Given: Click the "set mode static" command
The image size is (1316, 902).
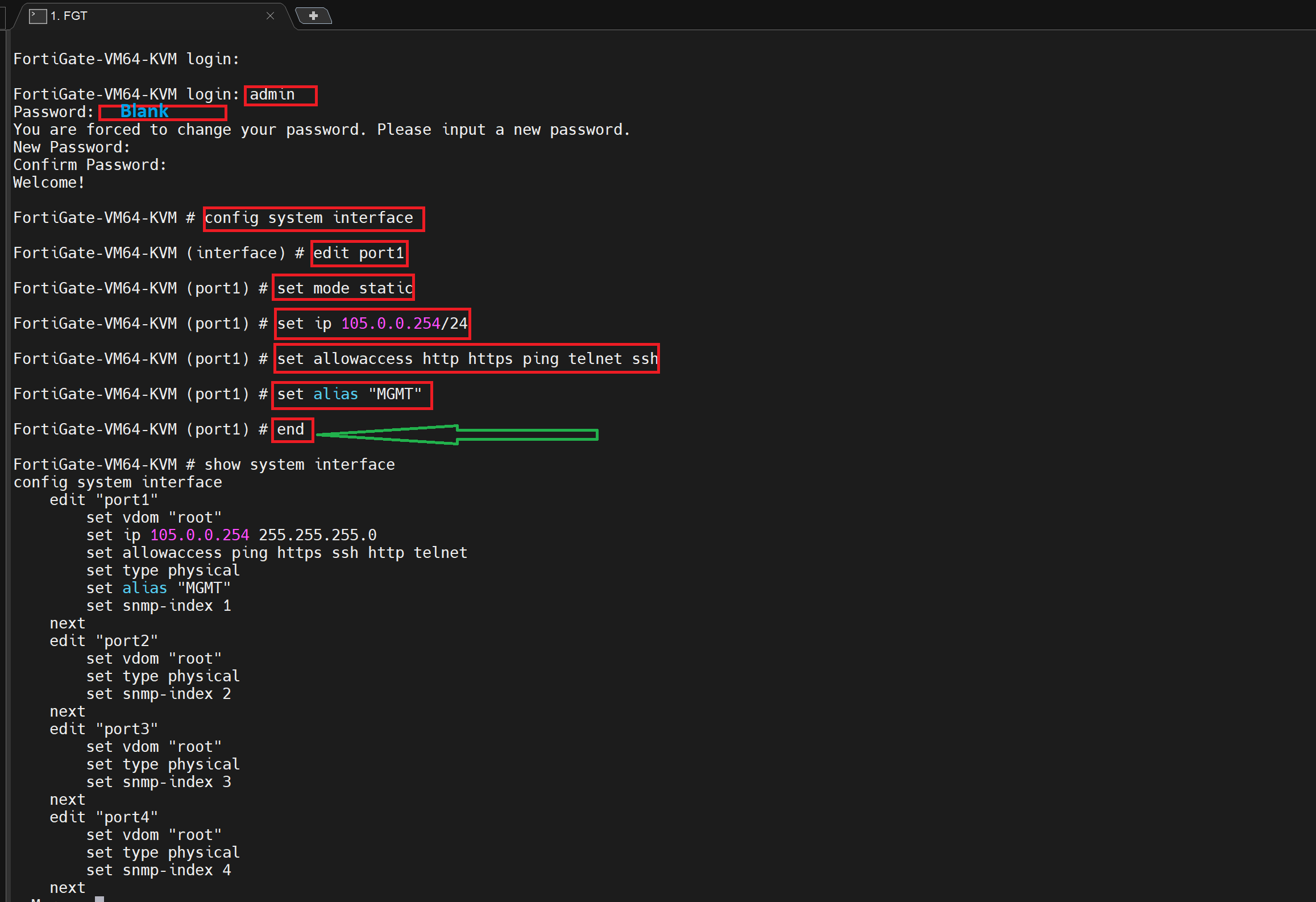Looking at the screenshot, I should click(343, 288).
